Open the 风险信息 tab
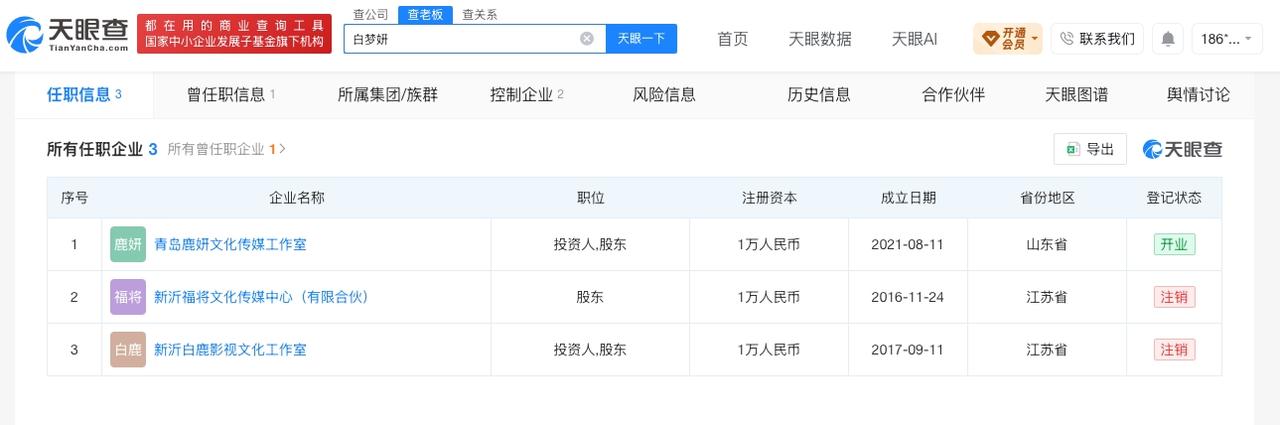Viewport: 1280px width, 425px height. (664, 95)
